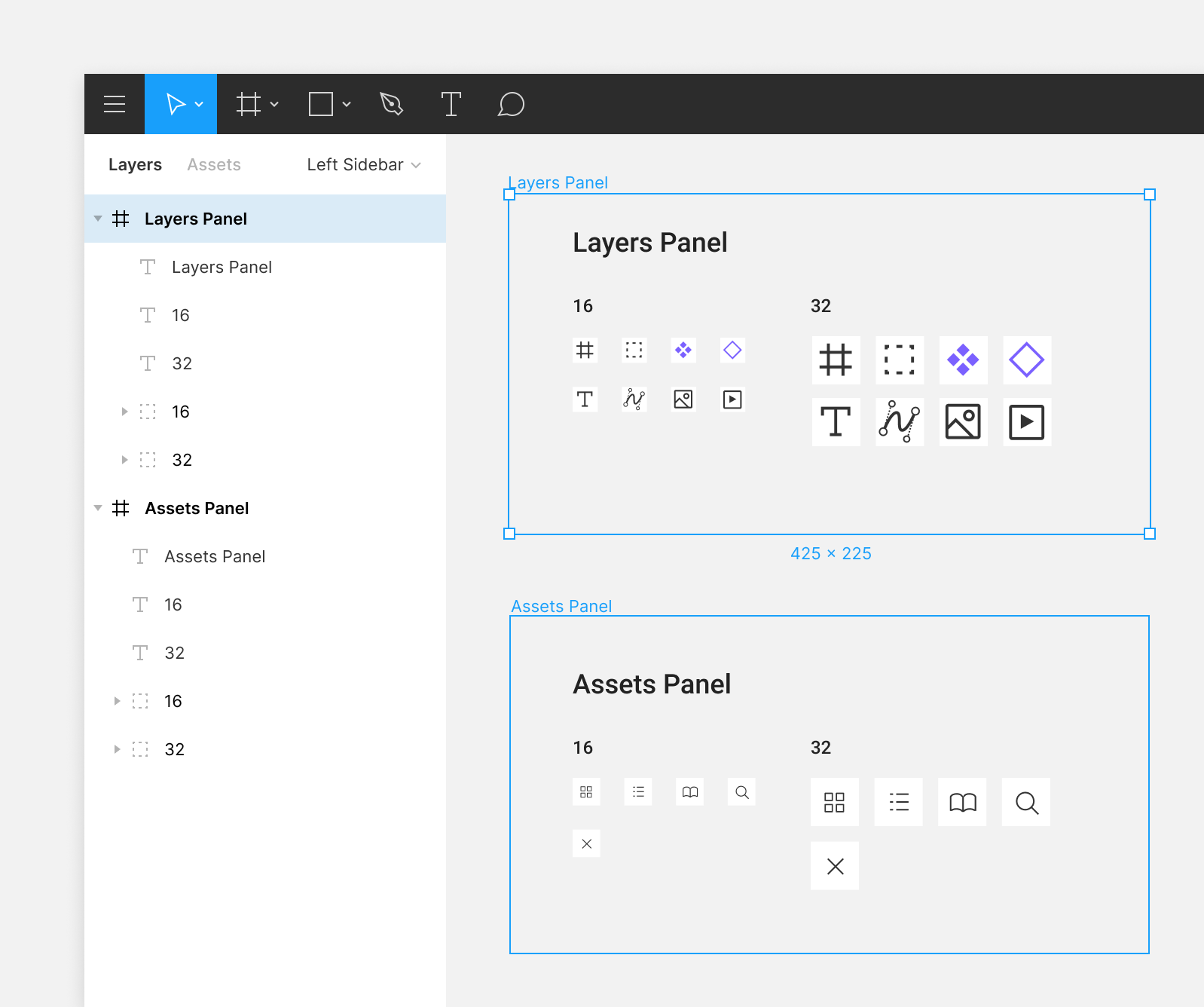Click the 425 × 225 dimension label

coord(831,553)
